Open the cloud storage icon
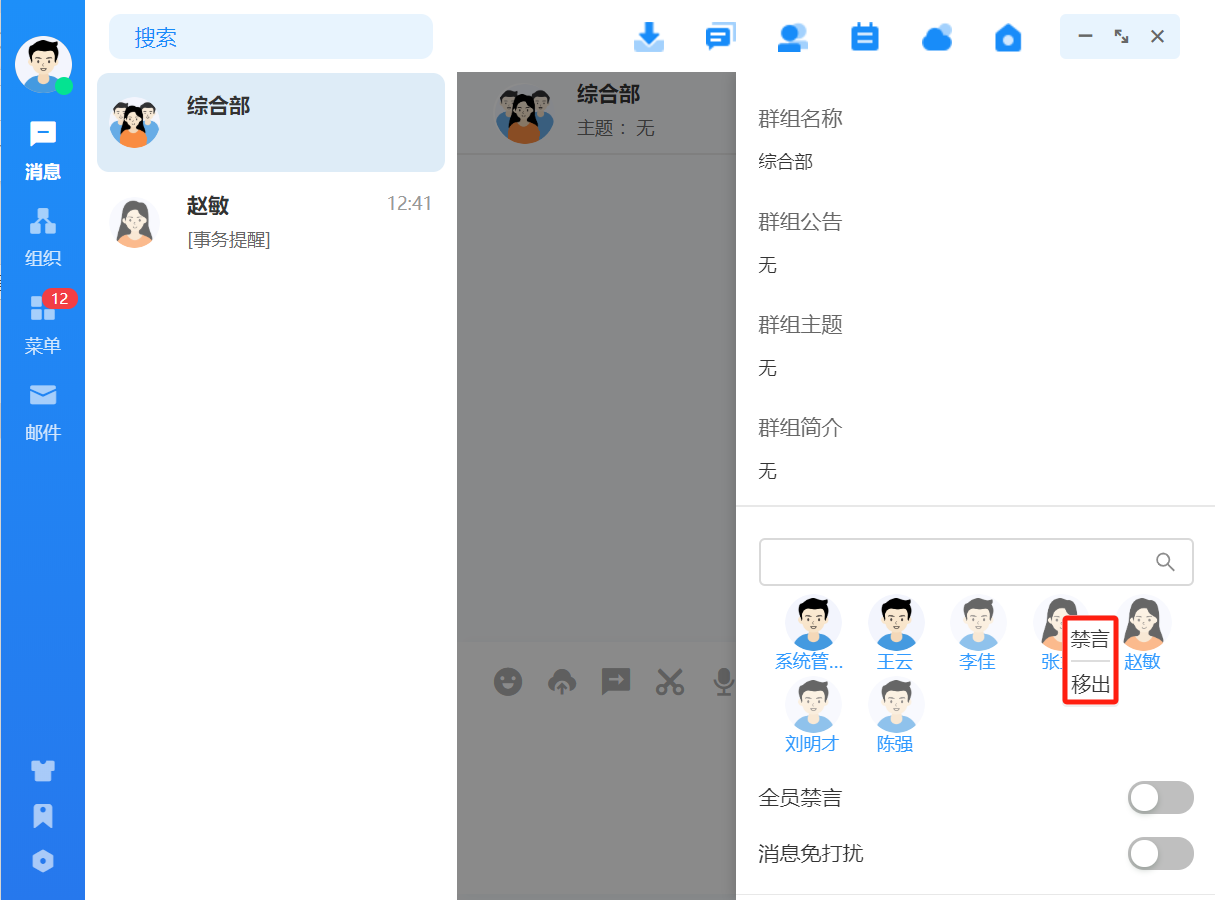This screenshot has height=900, width=1215. click(x=936, y=38)
